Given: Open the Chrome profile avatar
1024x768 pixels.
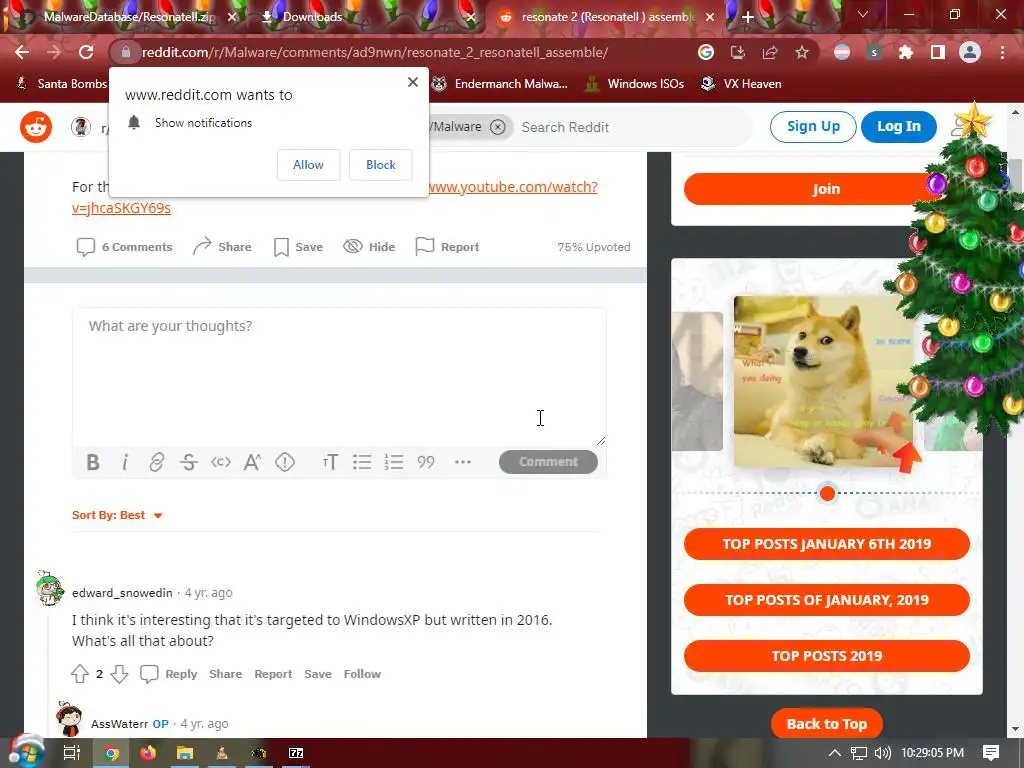Looking at the screenshot, I should [970, 52].
